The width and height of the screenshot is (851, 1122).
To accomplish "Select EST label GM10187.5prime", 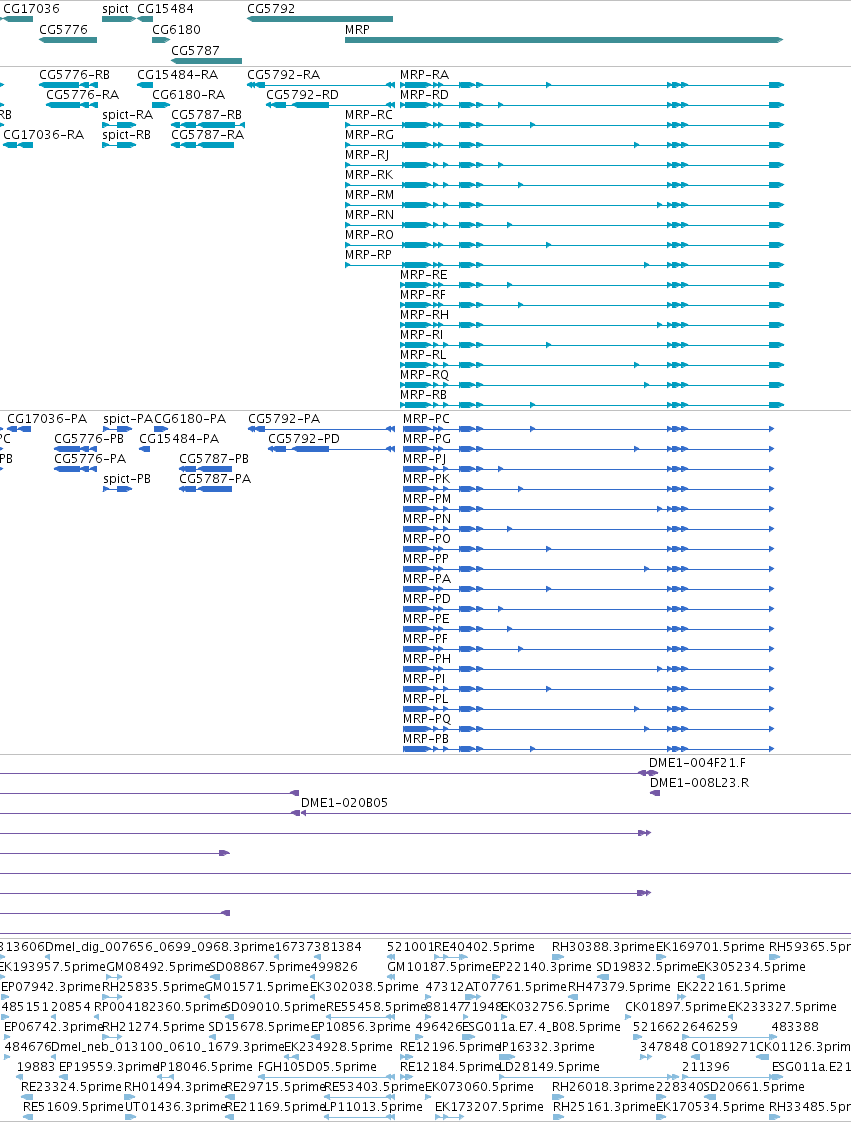I will 439,967.
